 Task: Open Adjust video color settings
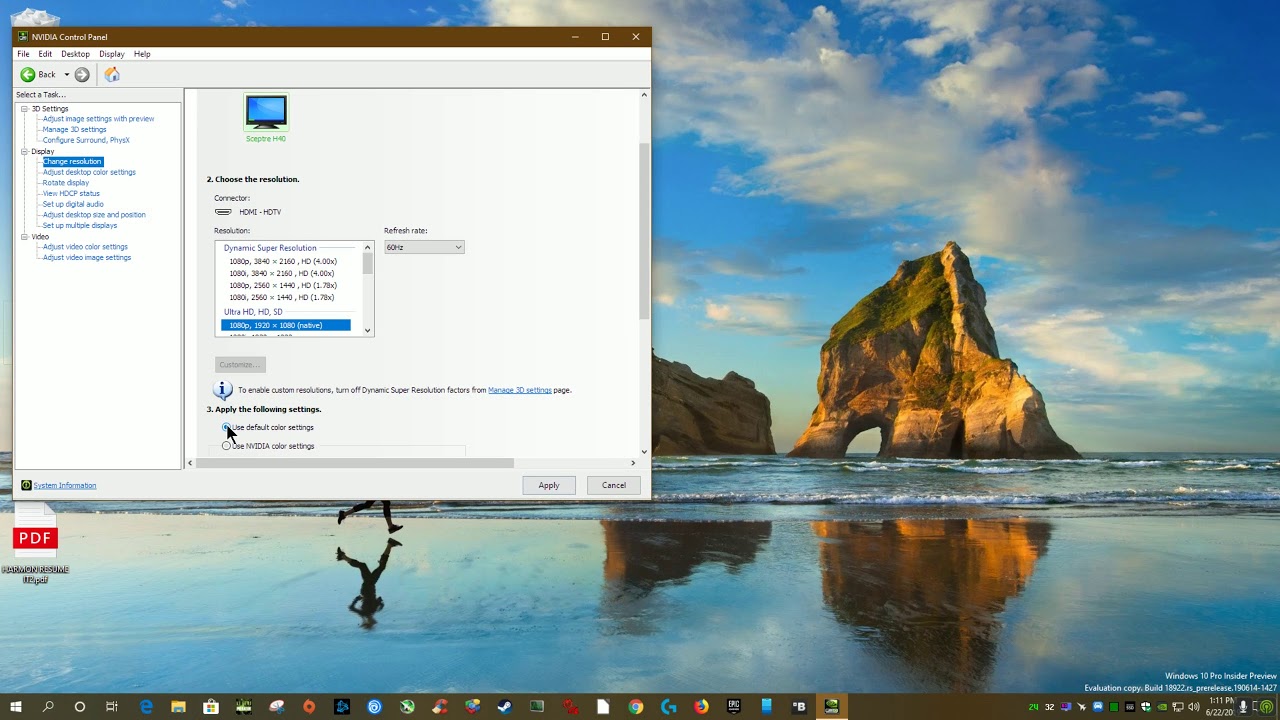tap(85, 247)
